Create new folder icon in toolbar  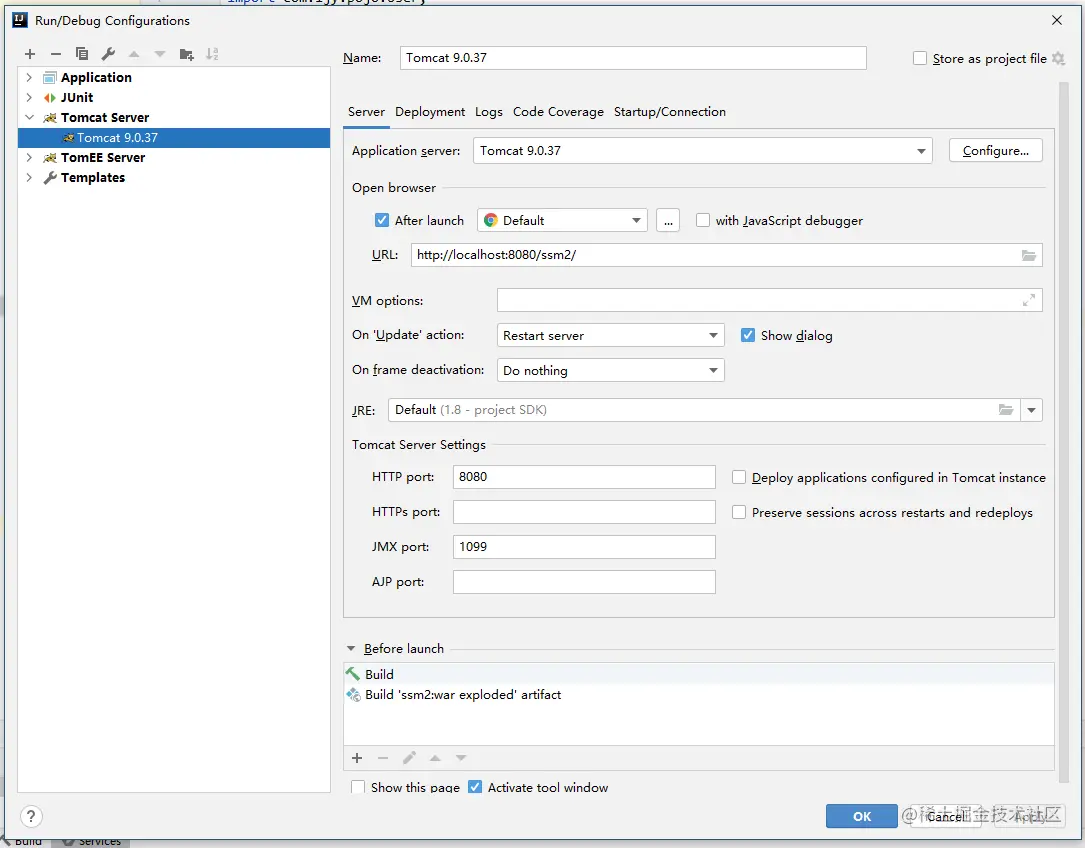click(x=186, y=54)
